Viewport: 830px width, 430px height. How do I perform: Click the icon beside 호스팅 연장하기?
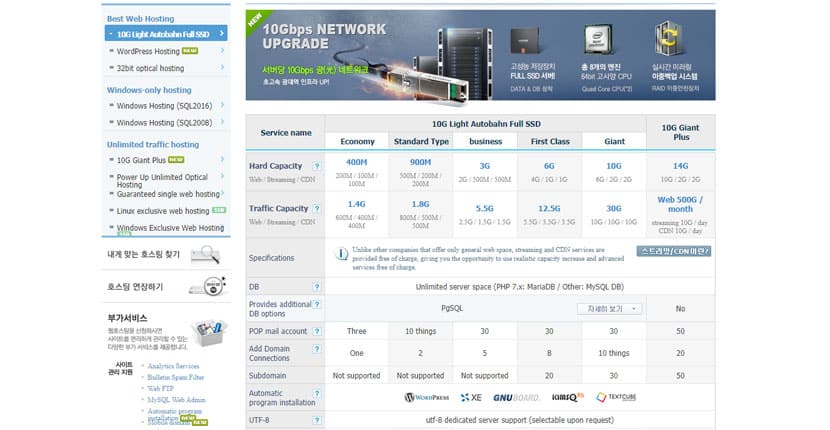point(208,286)
